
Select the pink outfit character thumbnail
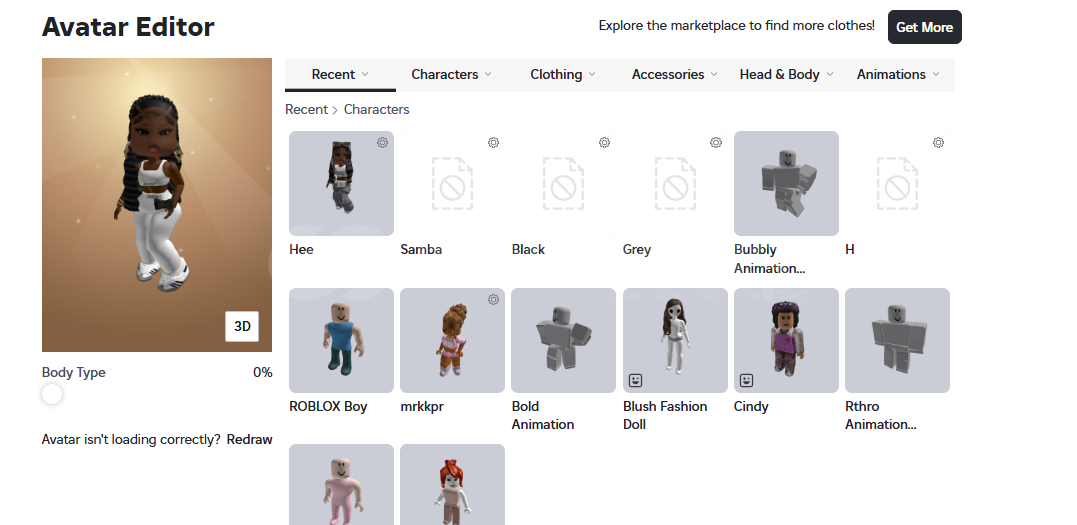click(341, 484)
